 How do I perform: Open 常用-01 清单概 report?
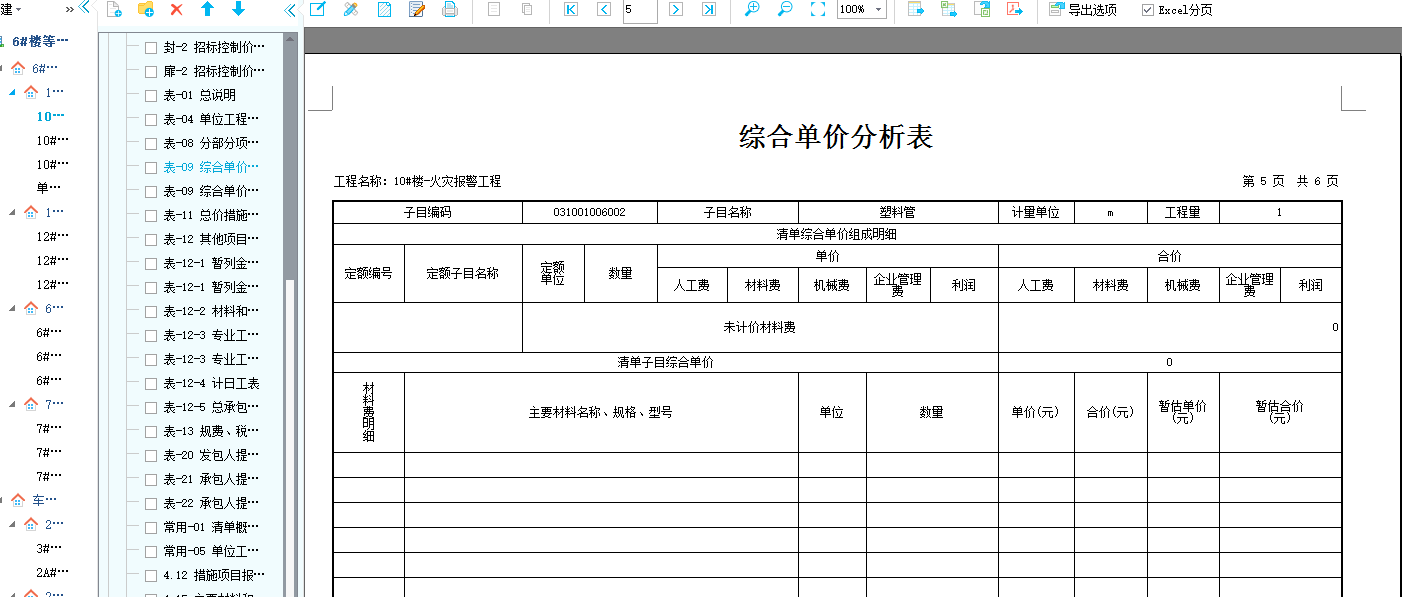point(211,527)
